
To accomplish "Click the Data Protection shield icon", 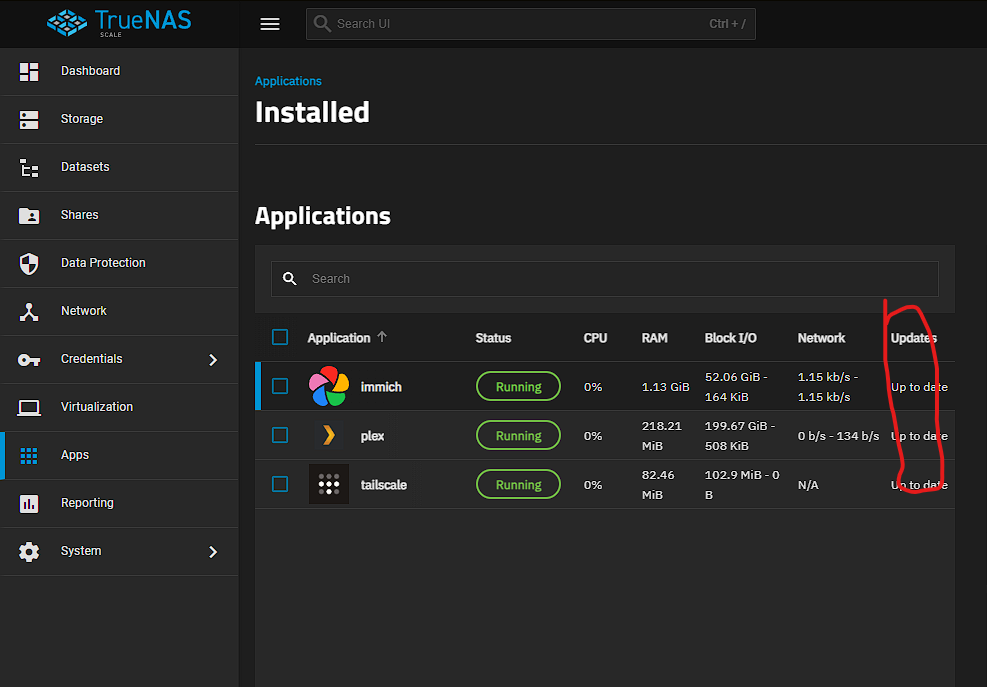I will tap(29, 263).
